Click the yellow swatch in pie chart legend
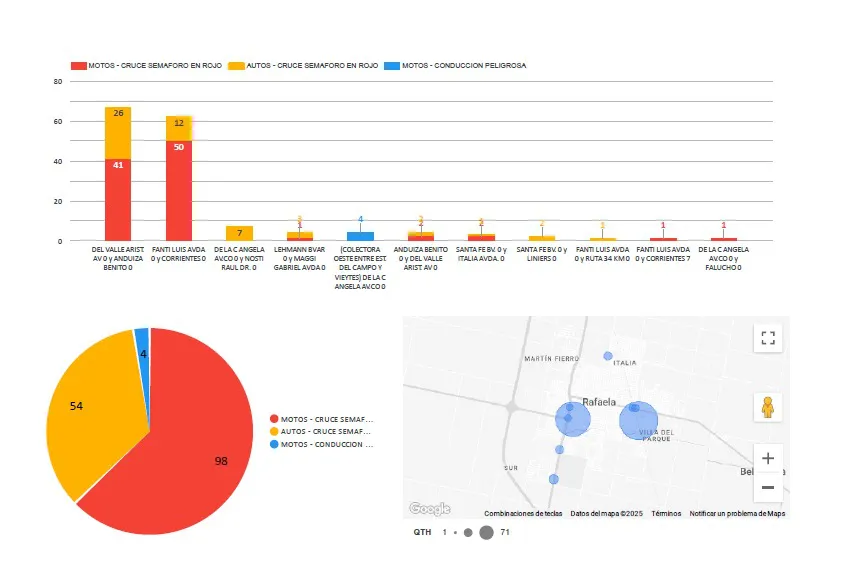 275,432
